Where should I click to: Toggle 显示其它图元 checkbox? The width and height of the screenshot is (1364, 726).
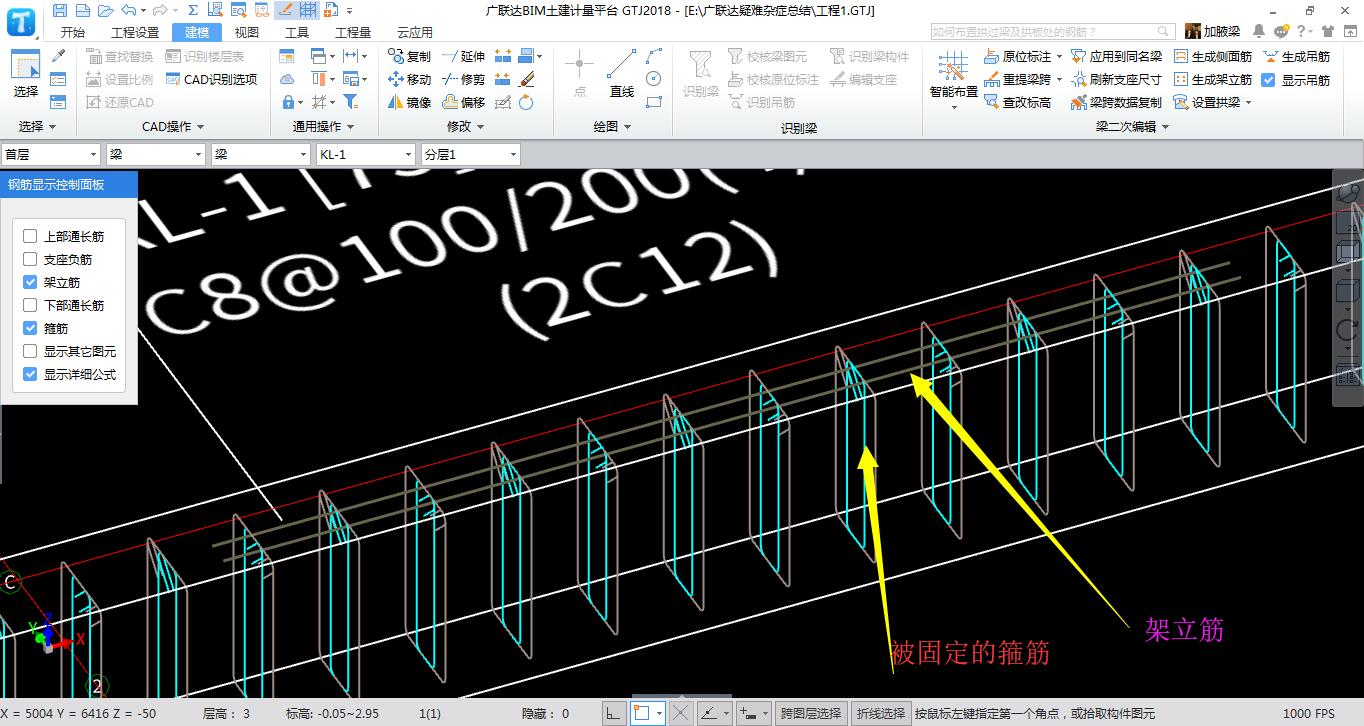pyautogui.click(x=30, y=352)
